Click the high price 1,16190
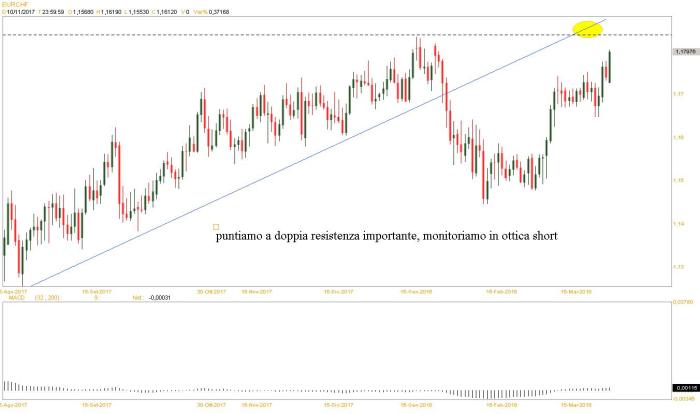Viewport: 700px width, 414px height. coord(111,12)
